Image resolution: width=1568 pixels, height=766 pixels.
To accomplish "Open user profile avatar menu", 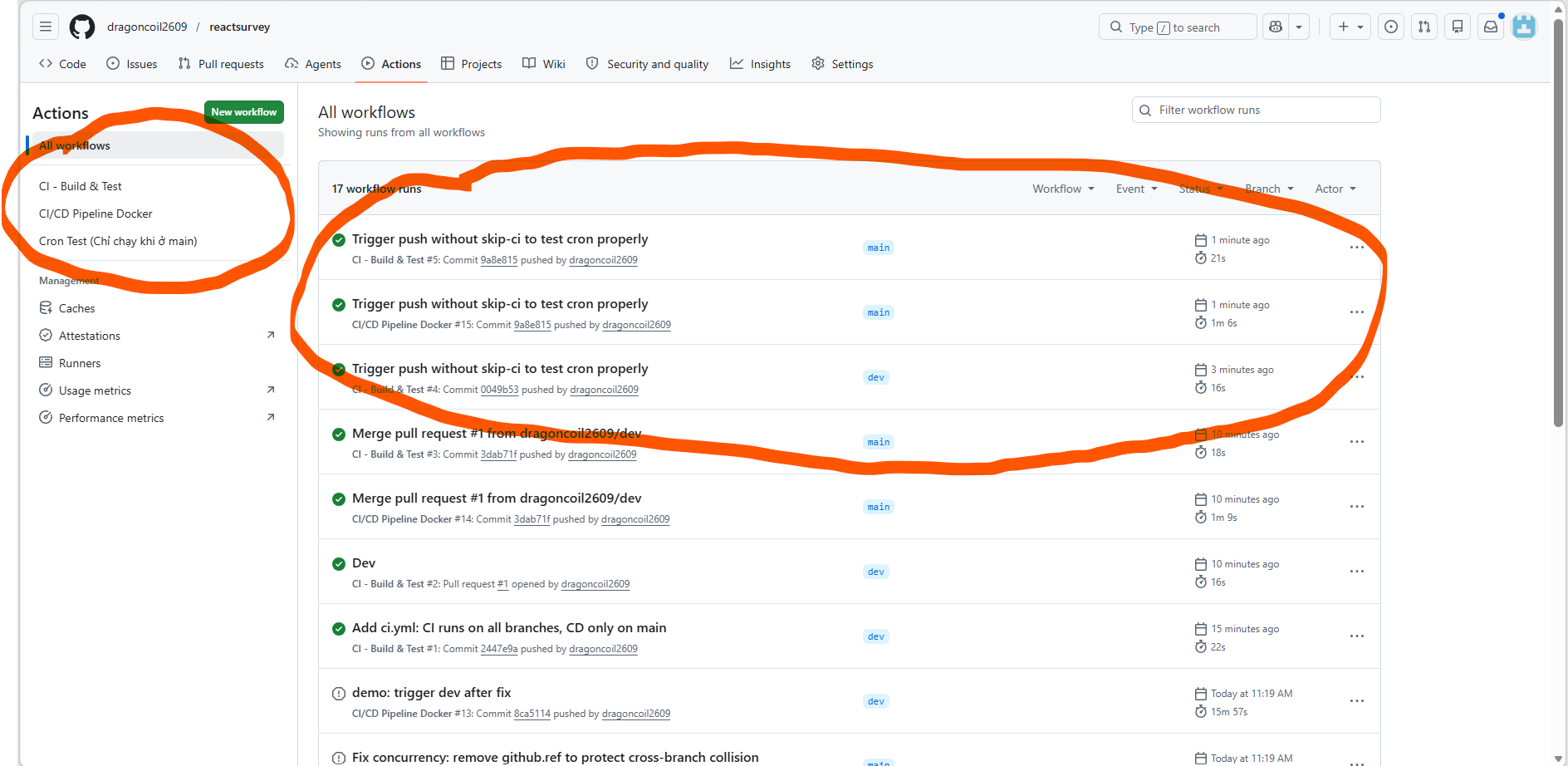I will point(1524,27).
